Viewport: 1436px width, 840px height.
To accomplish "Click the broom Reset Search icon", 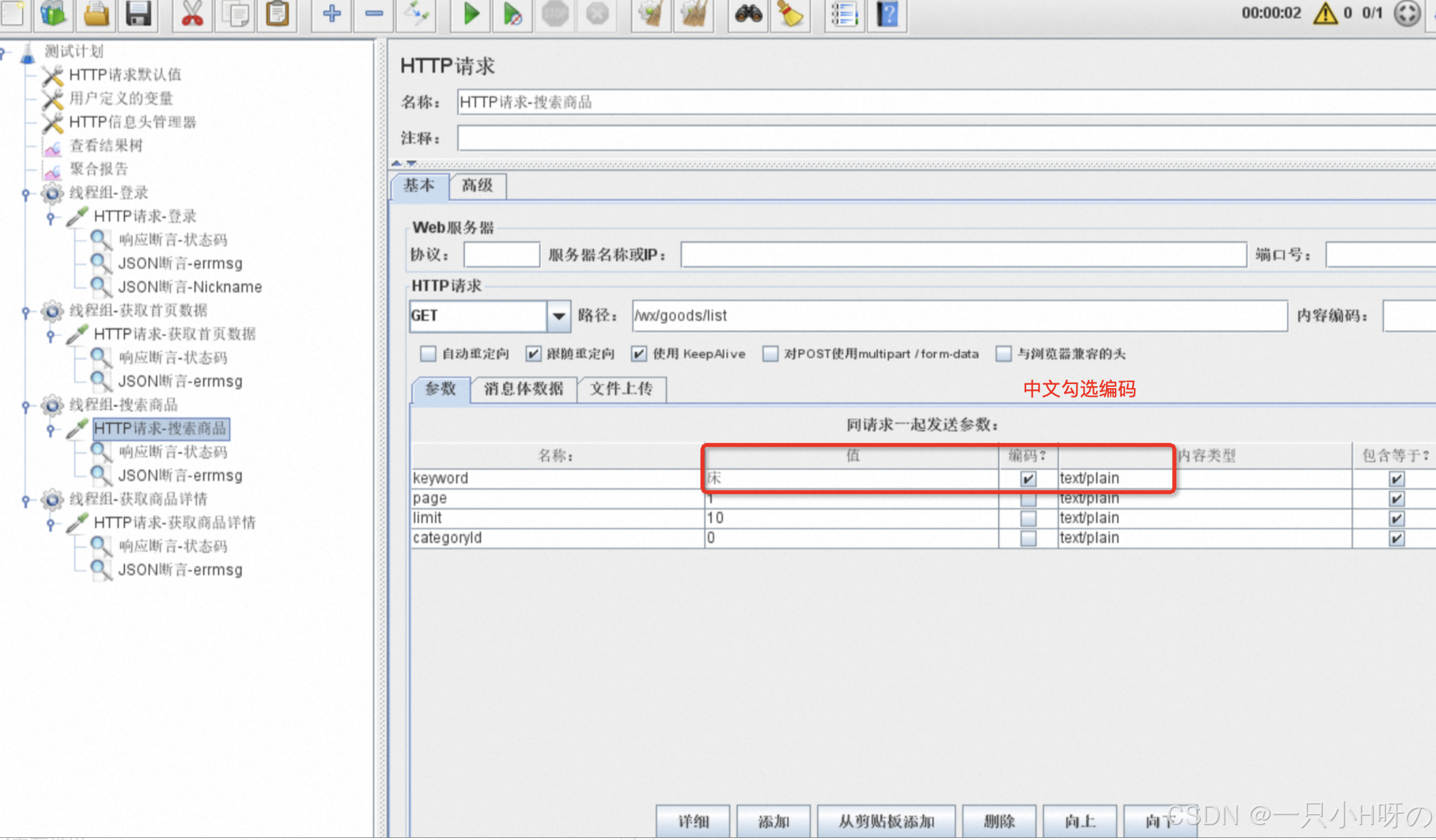I will 790,14.
